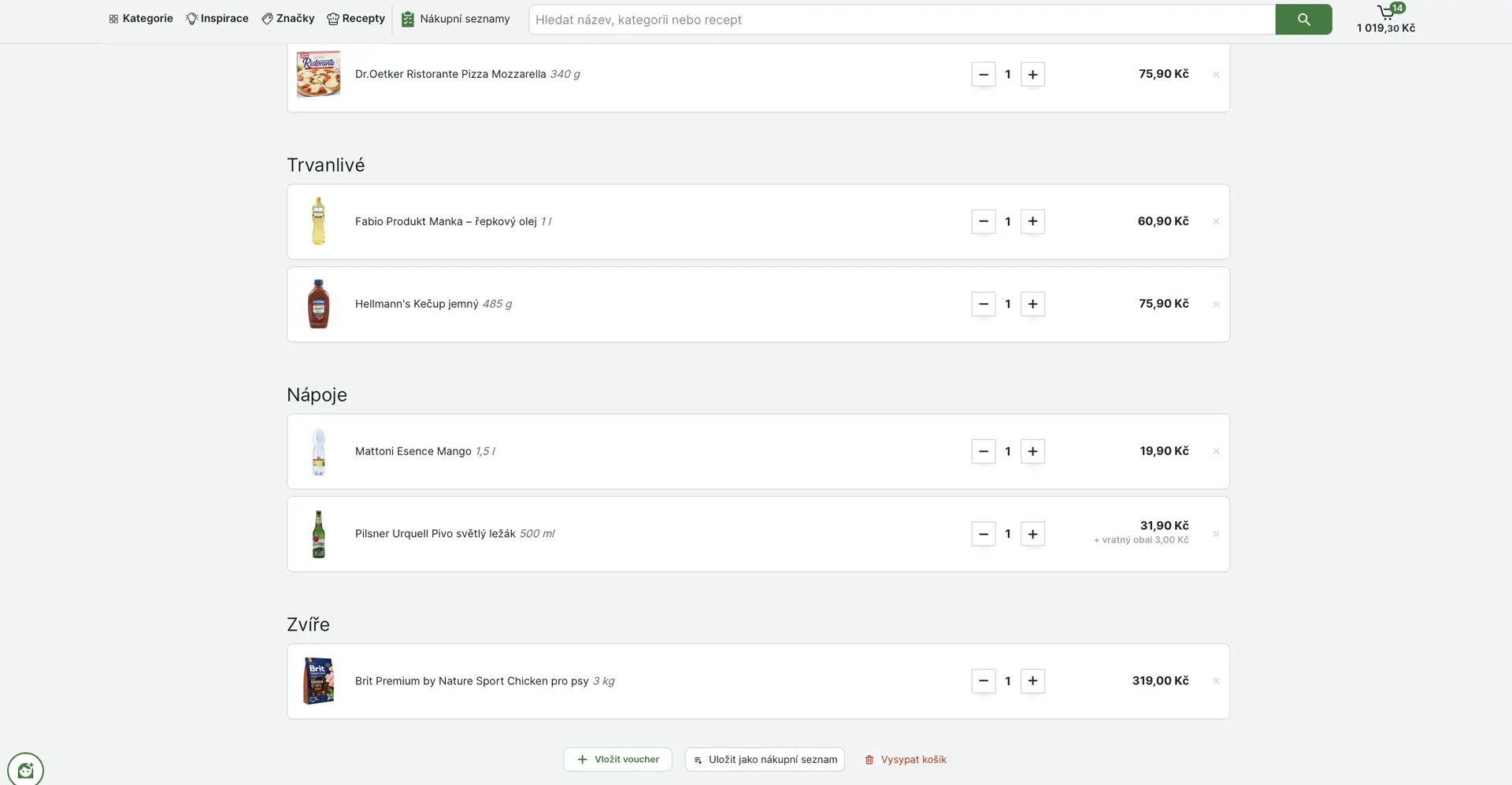The height and width of the screenshot is (785, 1512).
Task: Open the Značky menu
Action: 288,19
